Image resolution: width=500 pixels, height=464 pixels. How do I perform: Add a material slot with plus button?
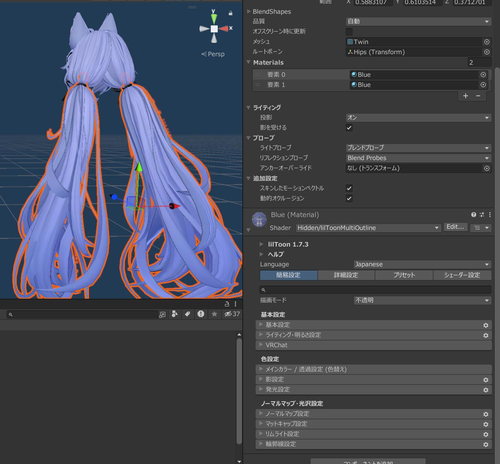click(466, 96)
